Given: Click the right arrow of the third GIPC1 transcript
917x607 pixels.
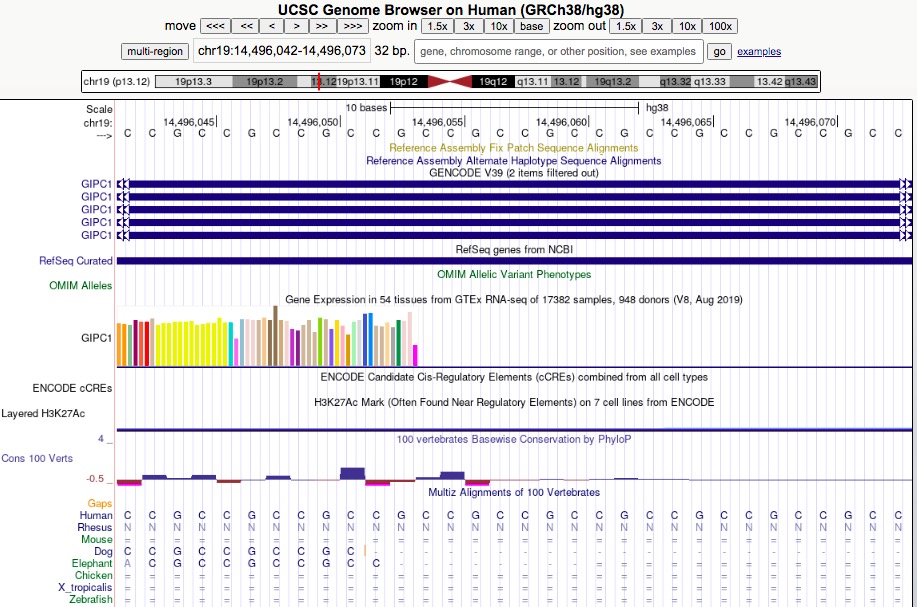Looking at the screenshot, I should pos(906,209).
